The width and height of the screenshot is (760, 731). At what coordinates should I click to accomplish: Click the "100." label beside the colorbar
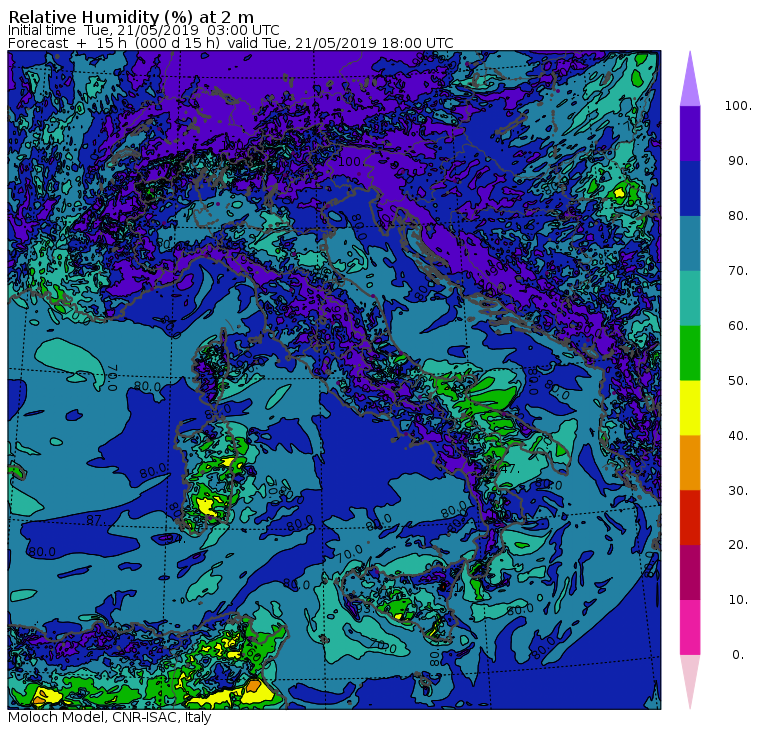click(x=738, y=106)
